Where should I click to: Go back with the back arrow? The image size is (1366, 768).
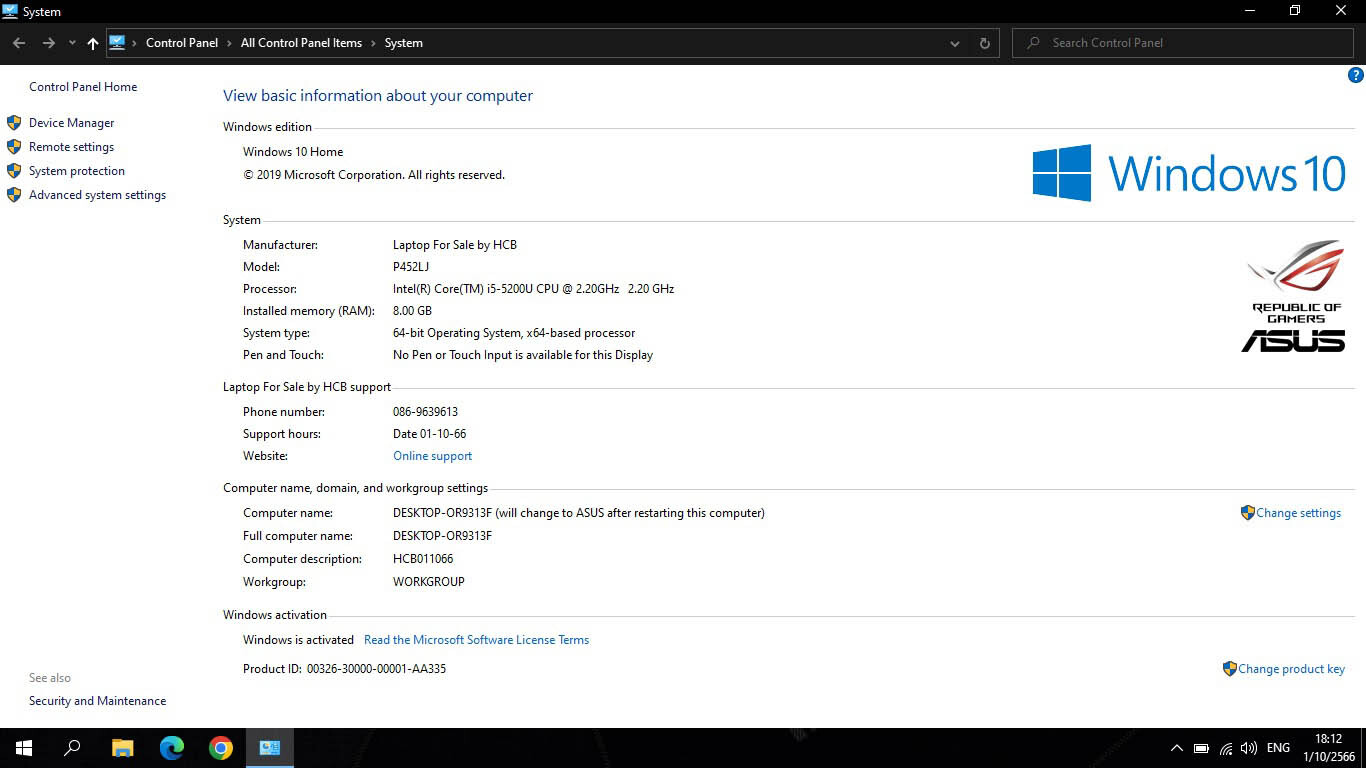point(19,43)
